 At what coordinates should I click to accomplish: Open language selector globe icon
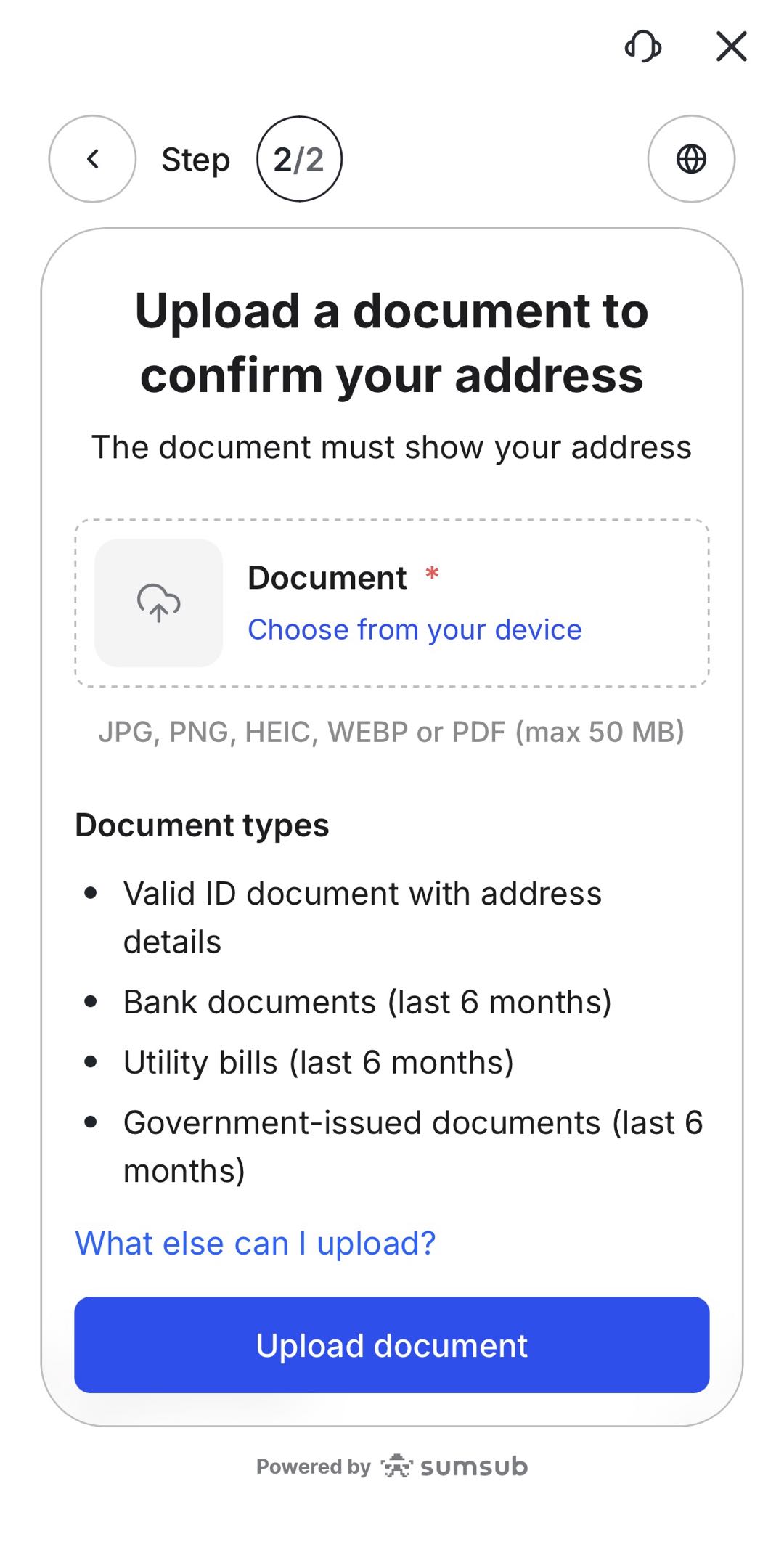pyautogui.click(x=691, y=159)
